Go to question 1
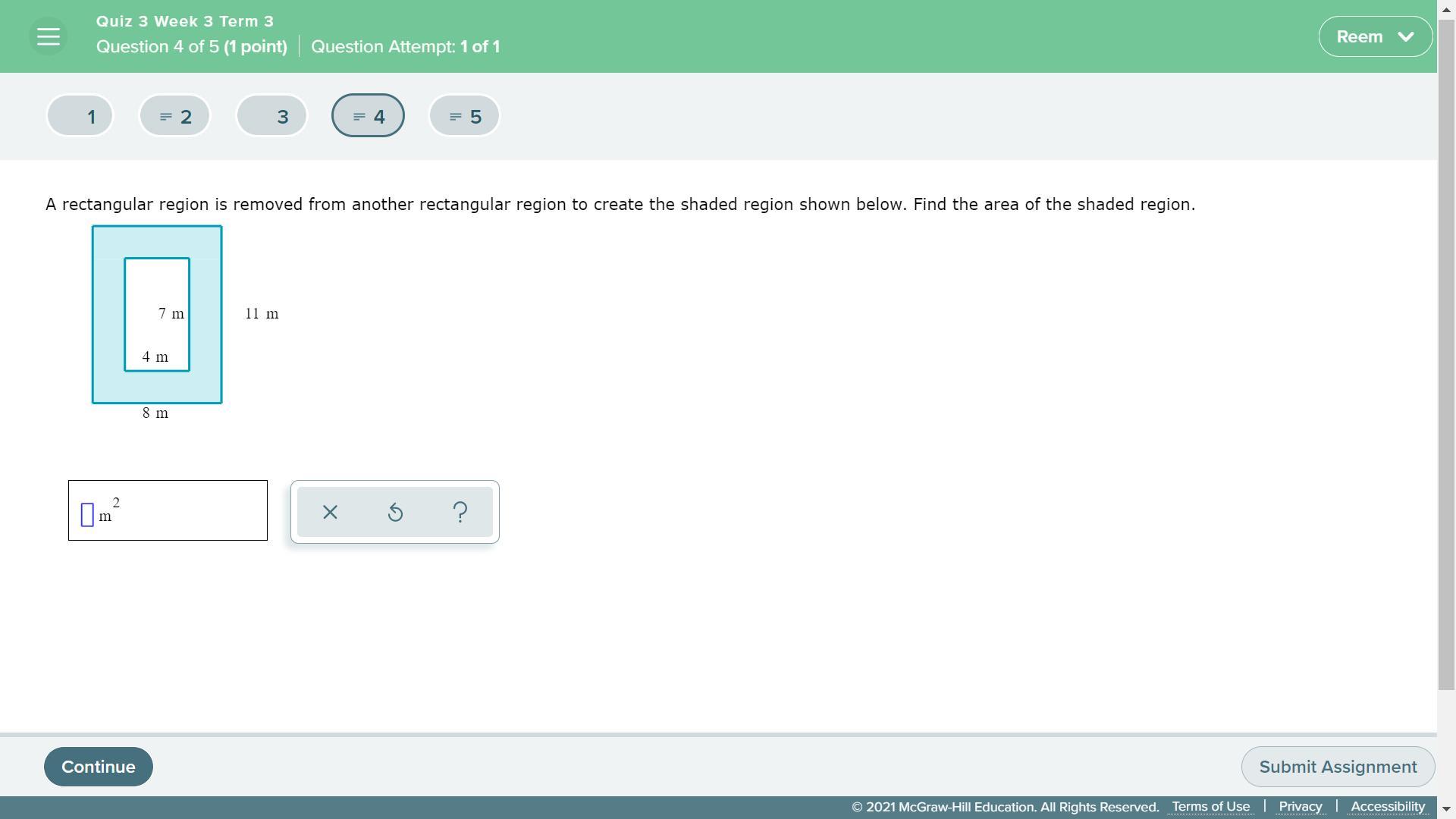This screenshot has height=819, width=1456. (80, 116)
